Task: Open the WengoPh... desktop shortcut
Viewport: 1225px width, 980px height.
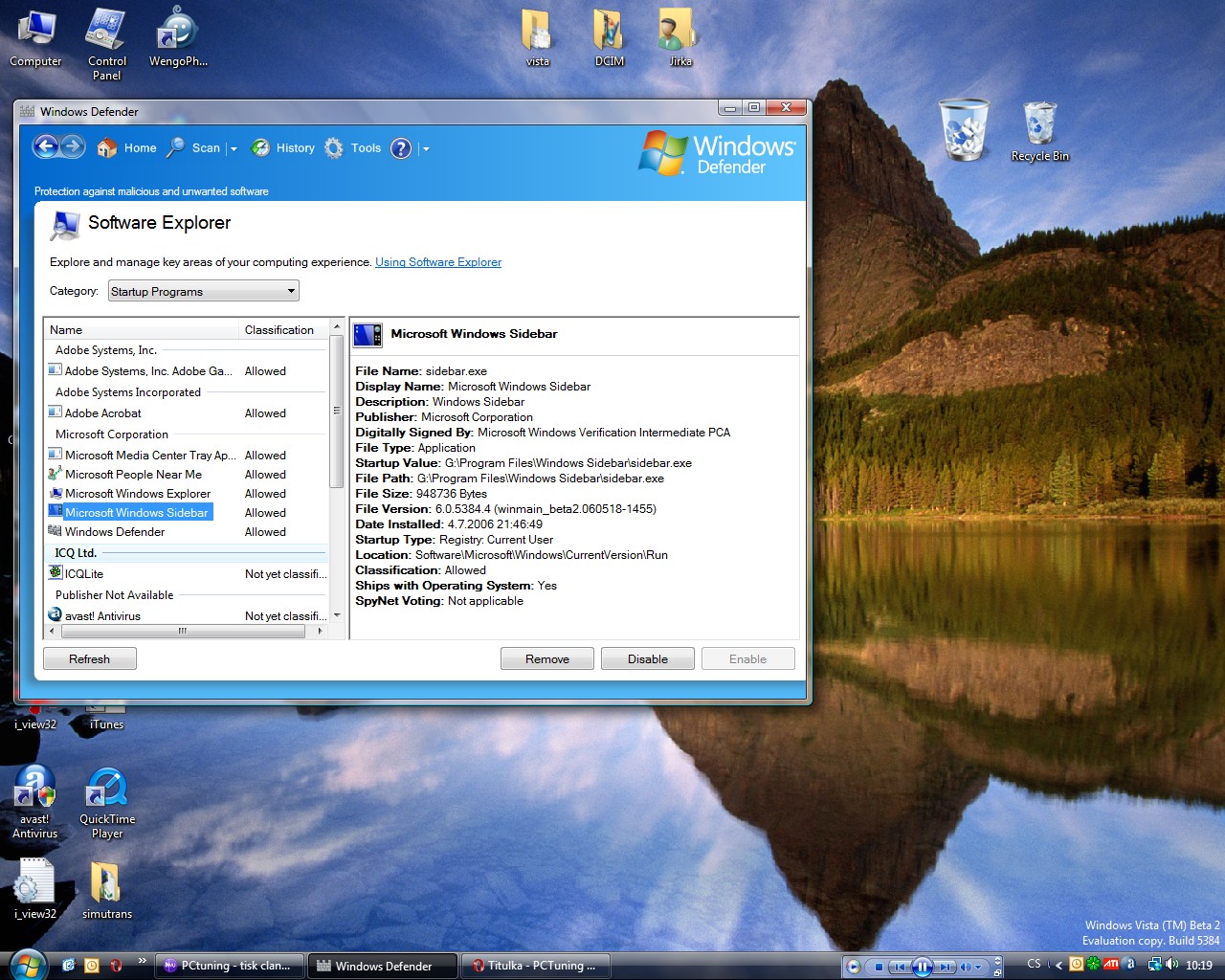Action: coord(178,38)
